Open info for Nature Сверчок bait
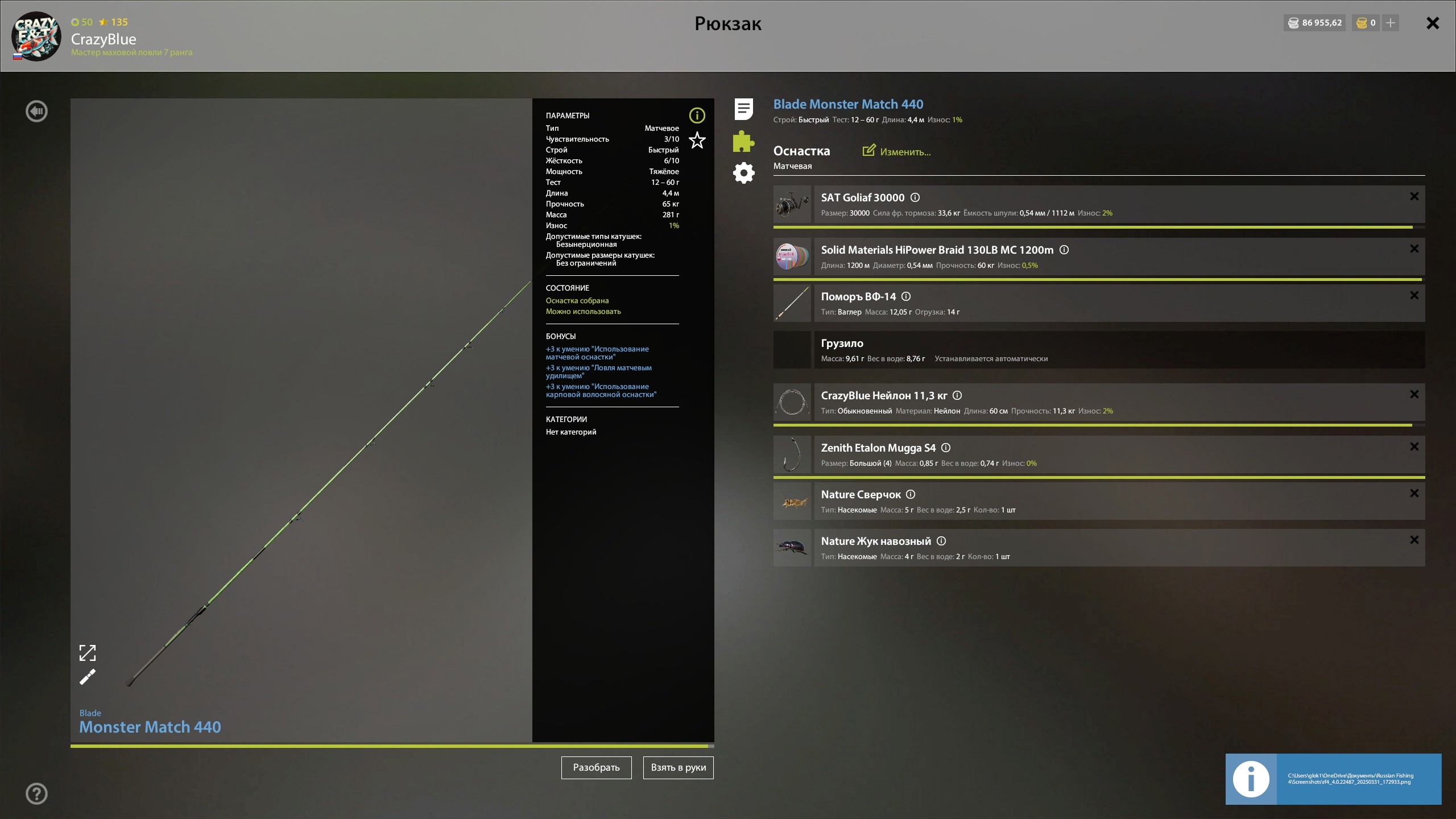 pyautogui.click(x=911, y=494)
